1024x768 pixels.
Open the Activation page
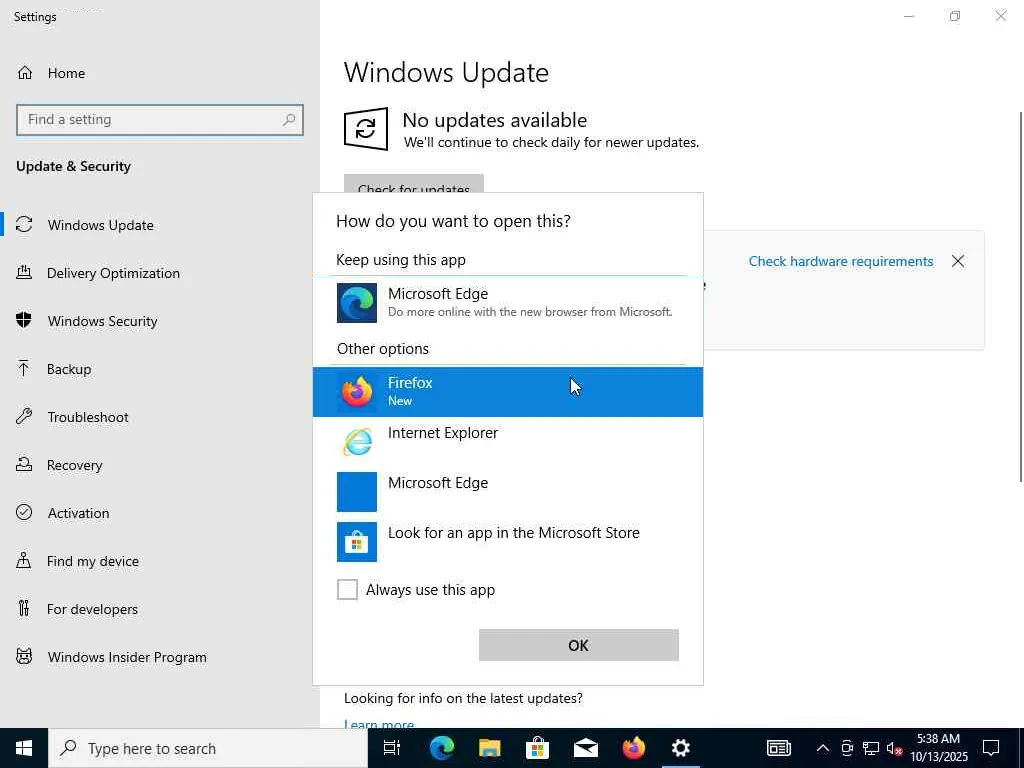coord(78,513)
